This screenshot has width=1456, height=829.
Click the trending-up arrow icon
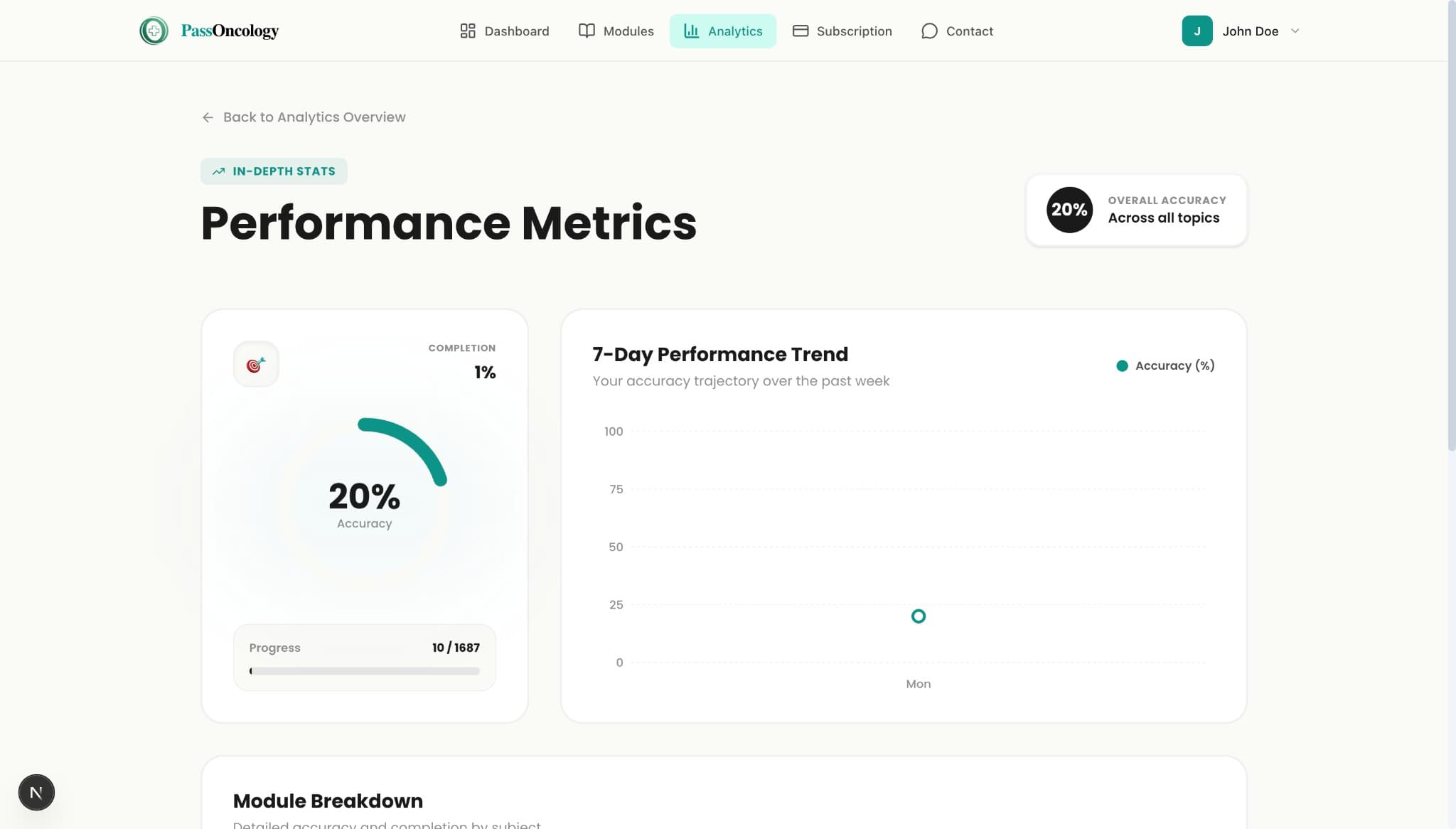pyautogui.click(x=218, y=171)
